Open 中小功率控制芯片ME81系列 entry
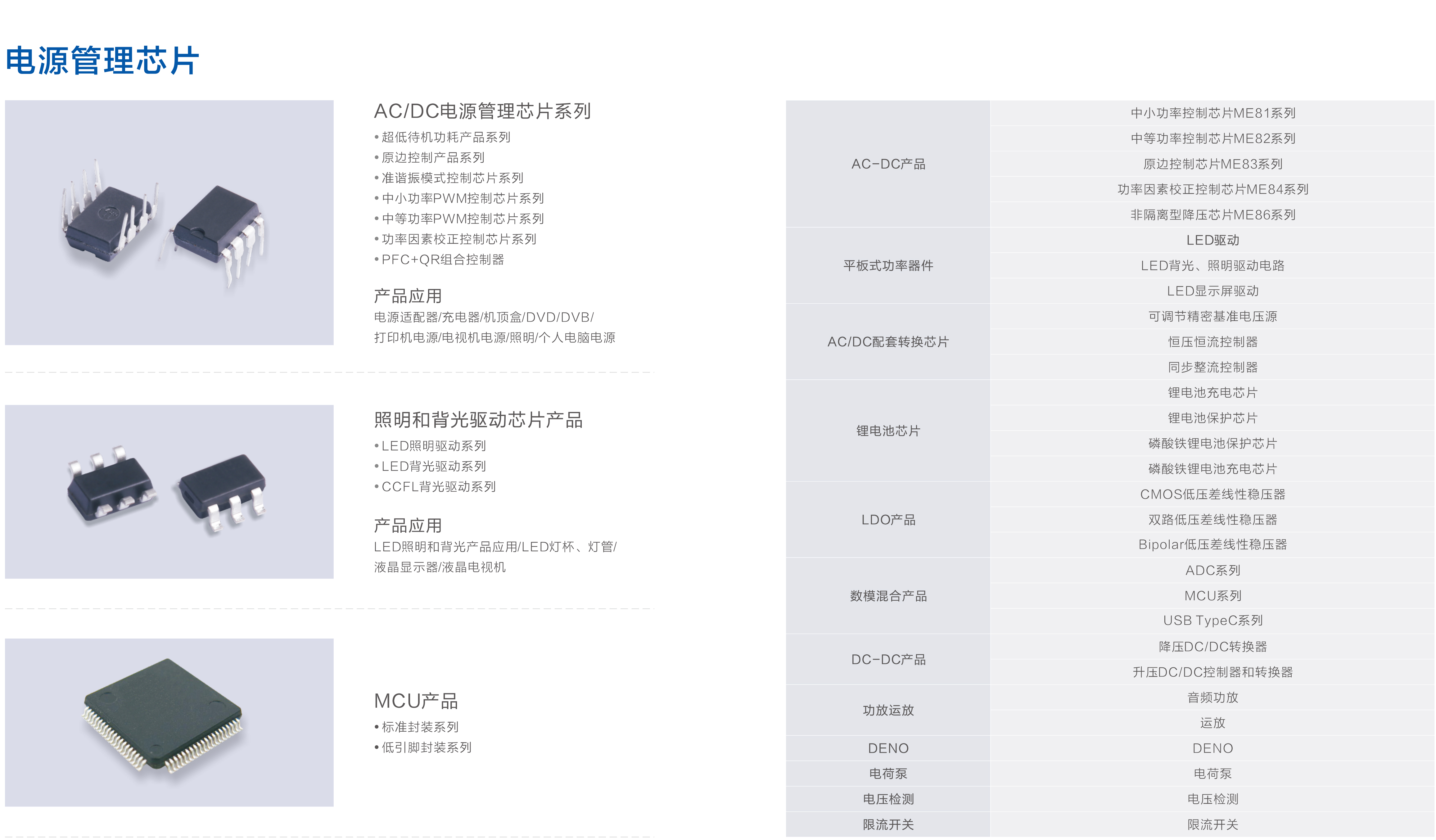The height and width of the screenshot is (840, 1436). pyautogui.click(x=1212, y=113)
